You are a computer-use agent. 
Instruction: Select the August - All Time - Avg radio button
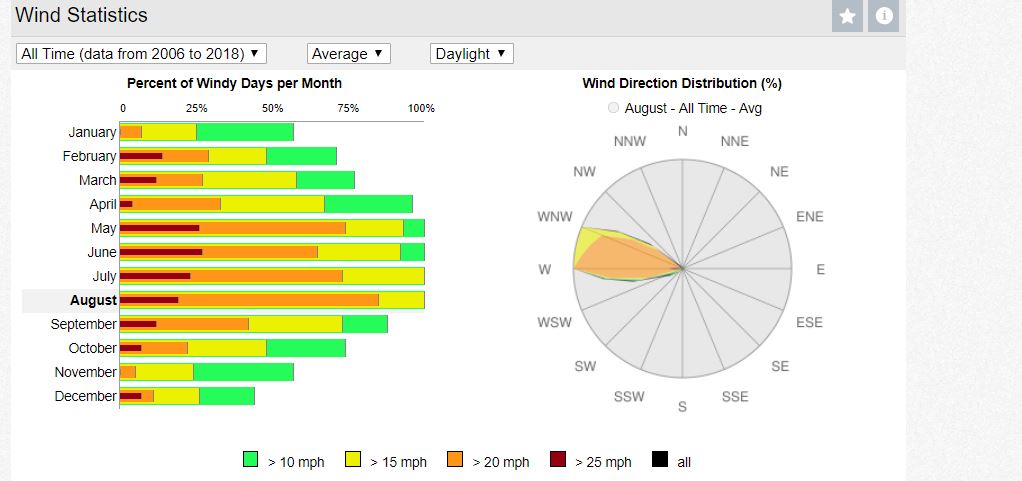pyautogui.click(x=613, y=108)
